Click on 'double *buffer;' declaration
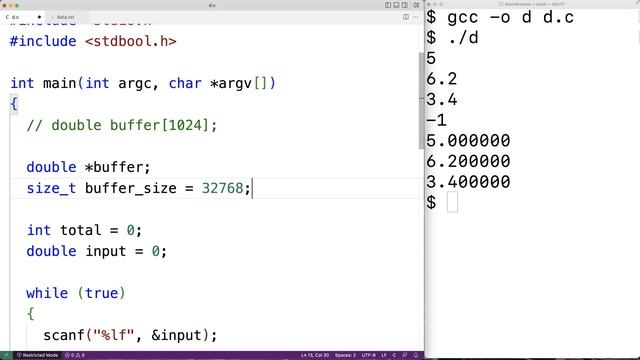 coord(89,167)
